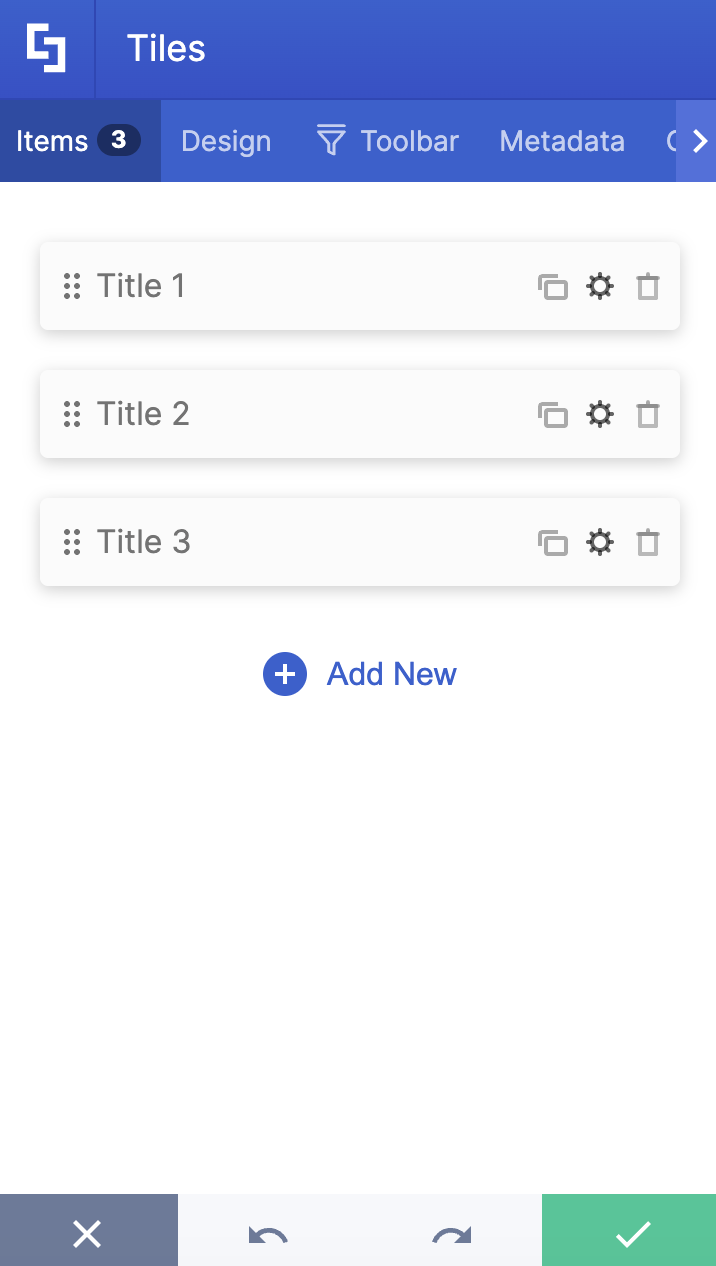Delete the Title 1 item

pyautogui.click(x=647, y=286)
